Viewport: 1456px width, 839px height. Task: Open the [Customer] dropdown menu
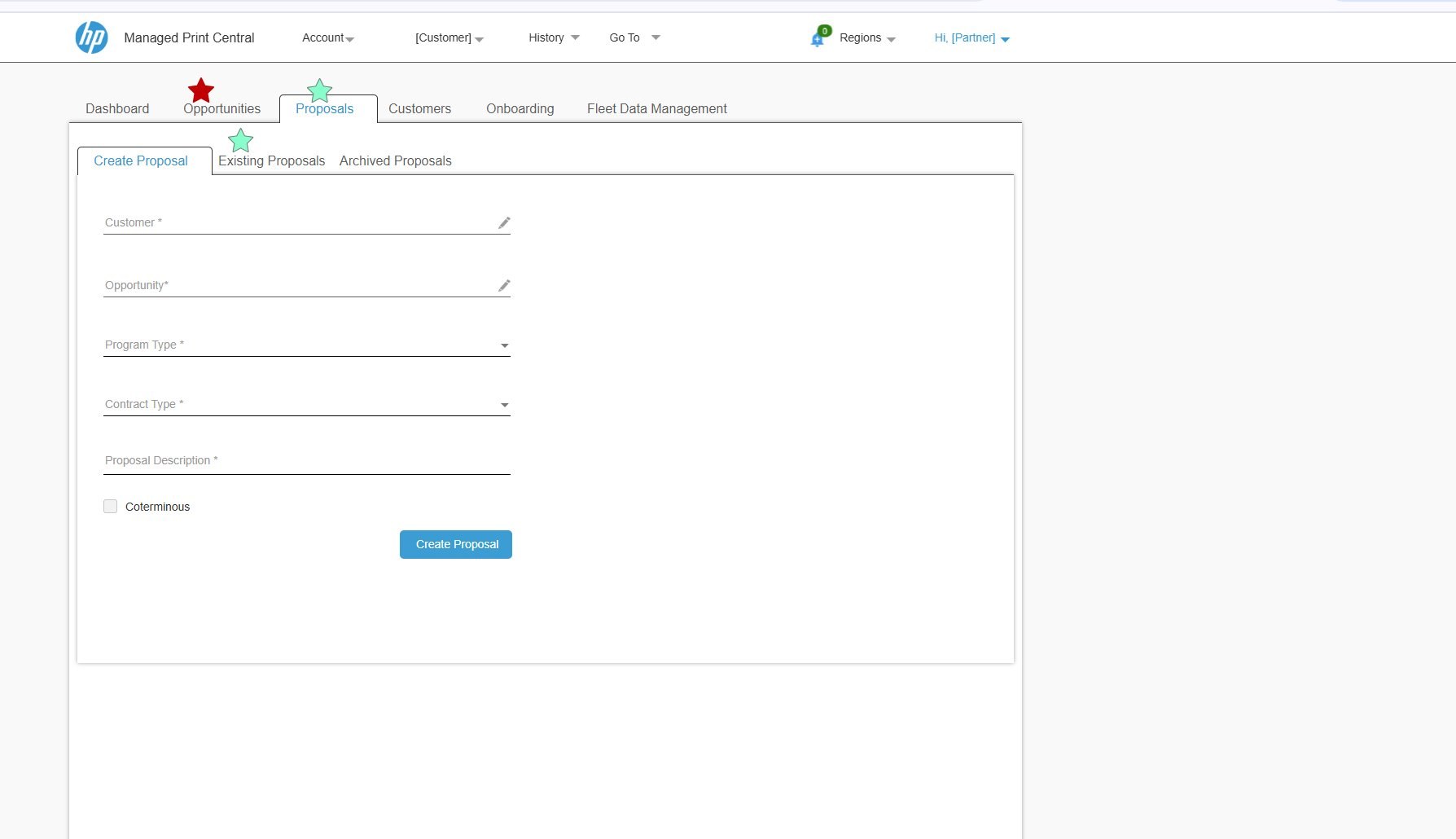pyautogui.click(x=450, y=38)
